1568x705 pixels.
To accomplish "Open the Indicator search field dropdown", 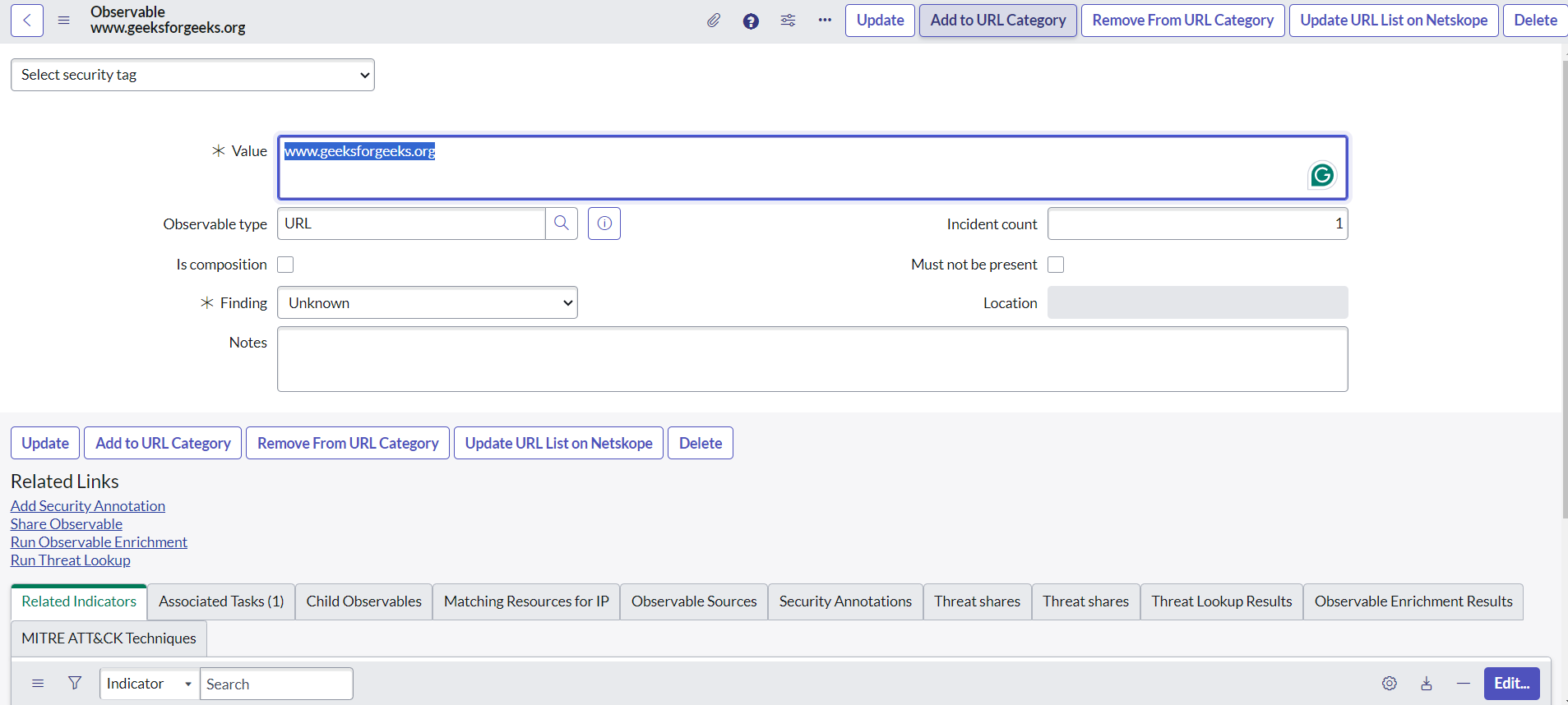I will pyautogui.click(x=150, y=684).
